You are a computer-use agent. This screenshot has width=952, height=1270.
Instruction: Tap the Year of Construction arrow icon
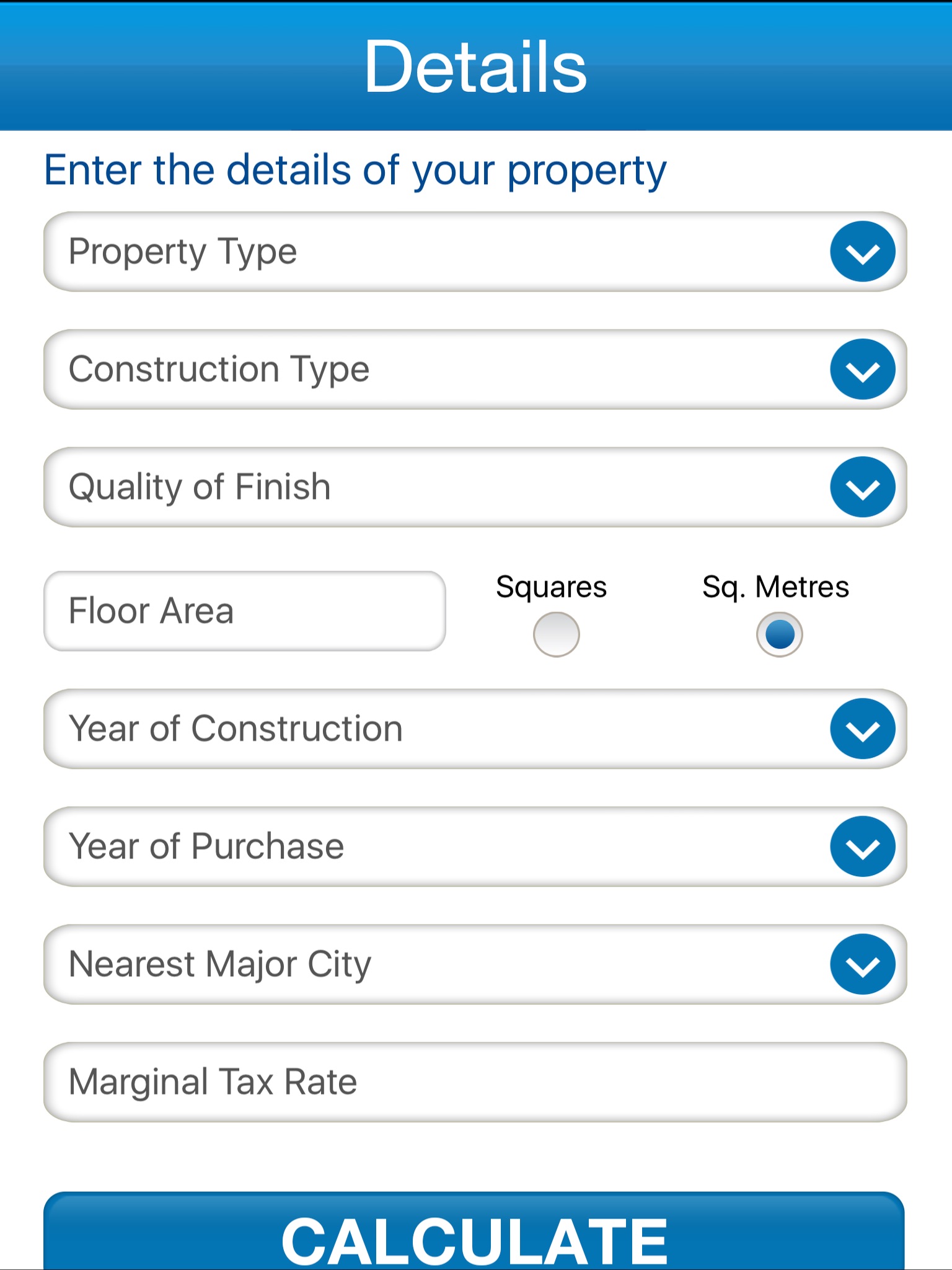click(862, 729)
